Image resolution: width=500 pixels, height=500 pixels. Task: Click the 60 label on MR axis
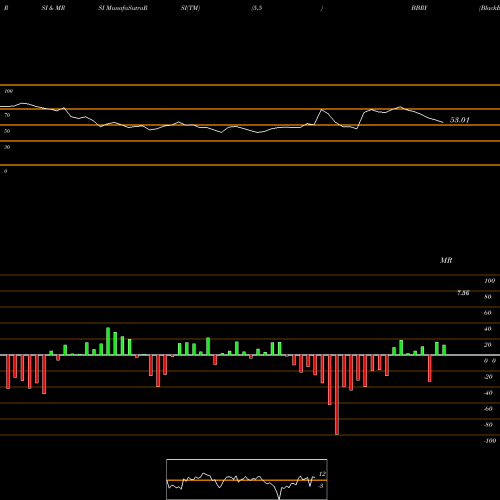(488, 313)
